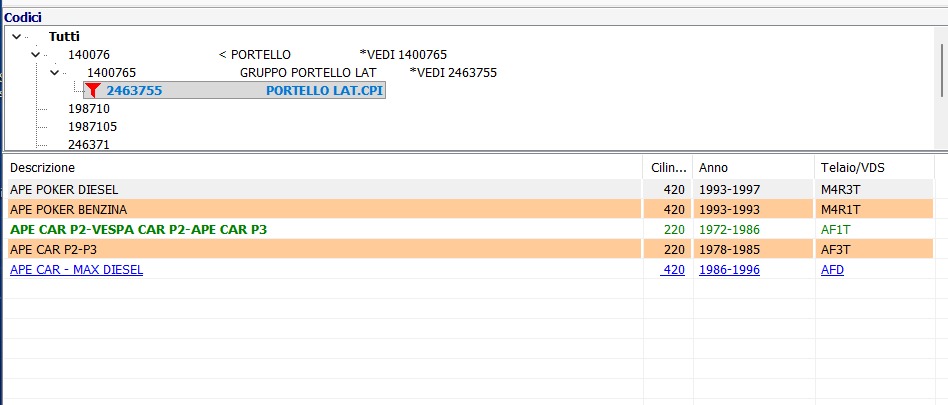Click the AFD frame code link
Image resolution: width=948 pixels, height=405 pixels.
(x=833, y=270)
